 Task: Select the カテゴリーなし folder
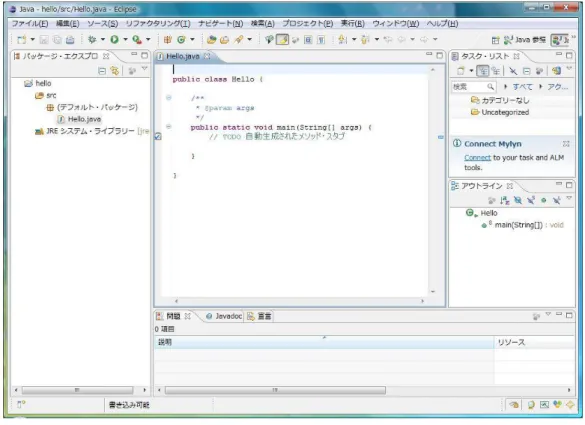500,100
